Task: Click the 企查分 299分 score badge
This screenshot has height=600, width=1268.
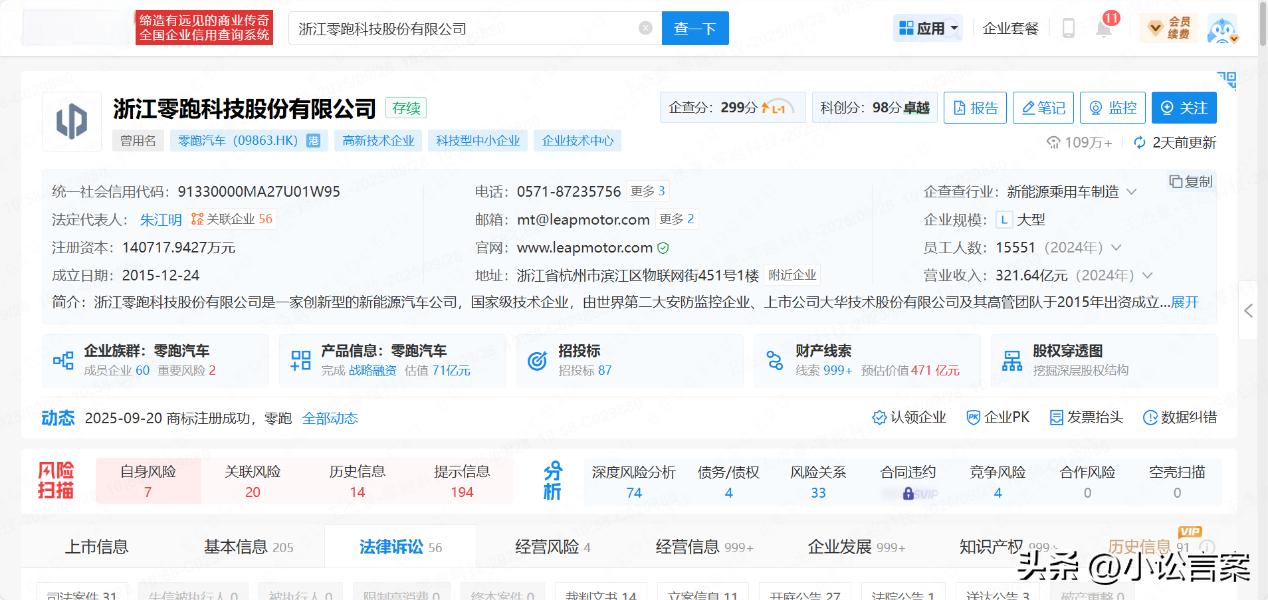Action: coord(731,108)
